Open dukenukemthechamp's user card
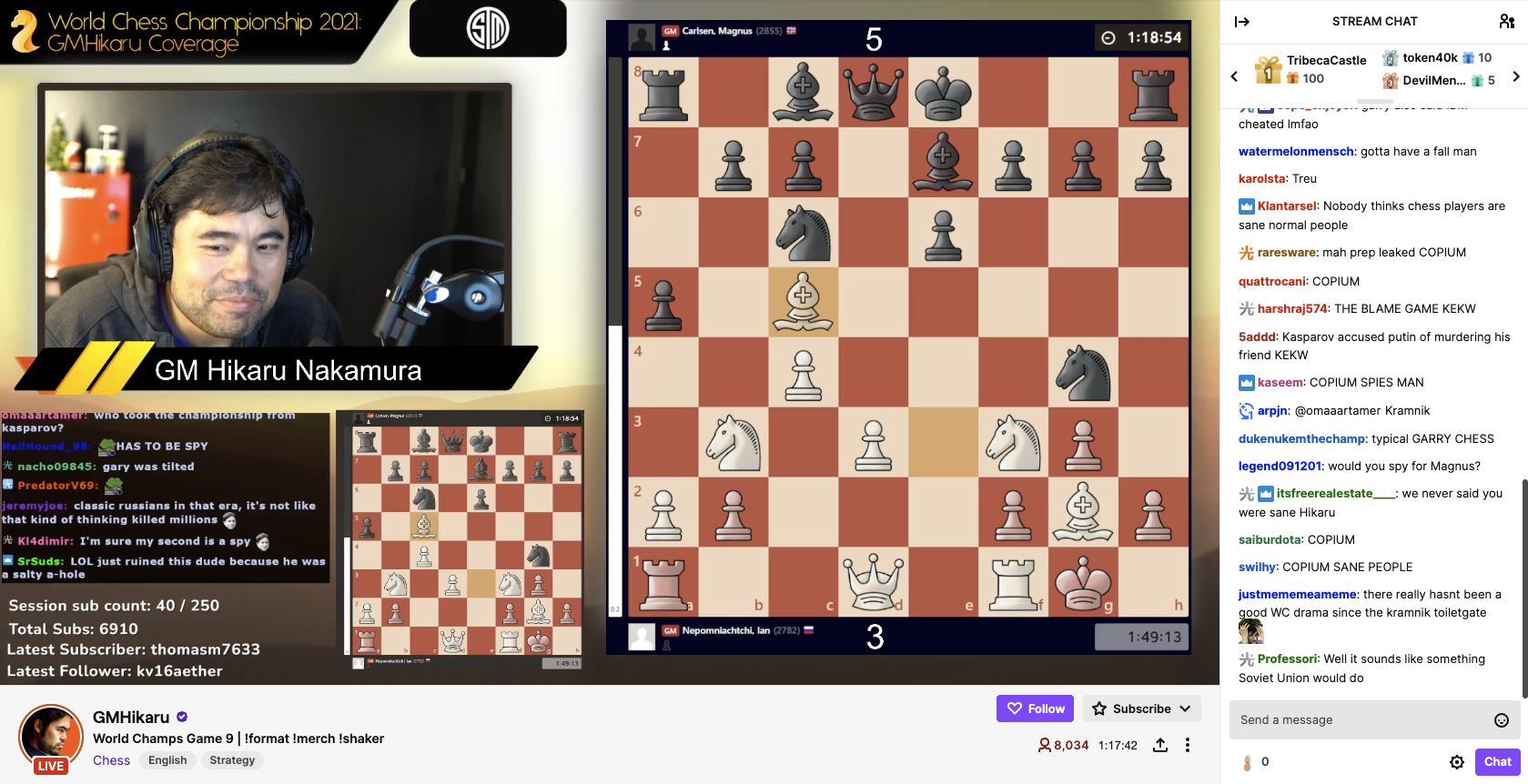The width and height of the screenshot is (1528, 784). pyautogui.click(x=1301, y=439)
